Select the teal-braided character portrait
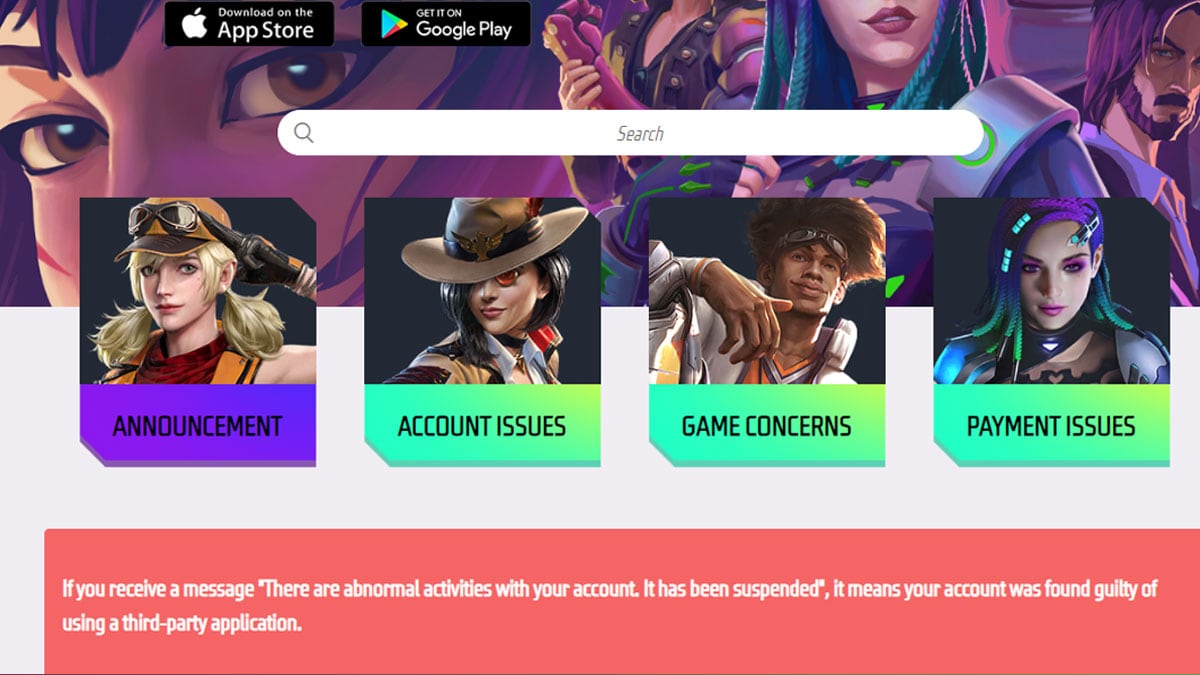1200x675 pixels. tap(1051, 291)
